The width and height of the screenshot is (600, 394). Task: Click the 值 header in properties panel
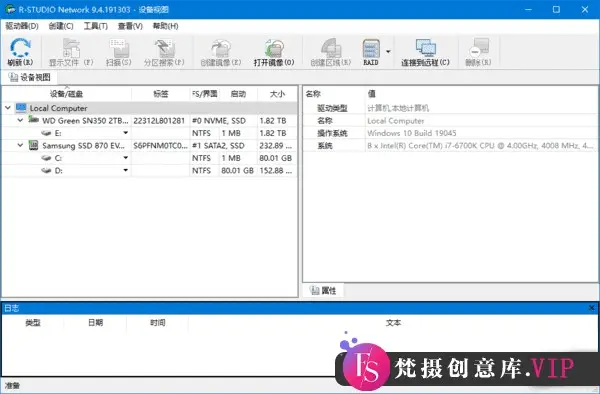click(371, 94)
